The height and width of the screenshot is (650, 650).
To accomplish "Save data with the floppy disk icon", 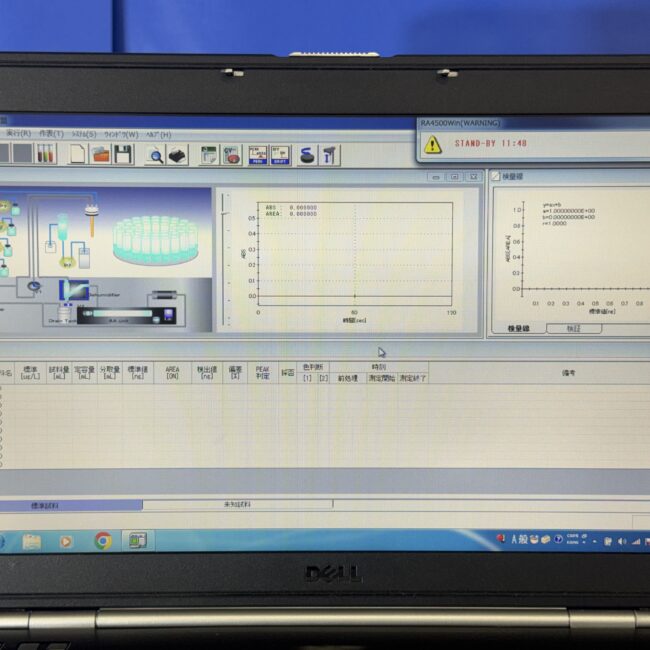I will tap(123, 154).
